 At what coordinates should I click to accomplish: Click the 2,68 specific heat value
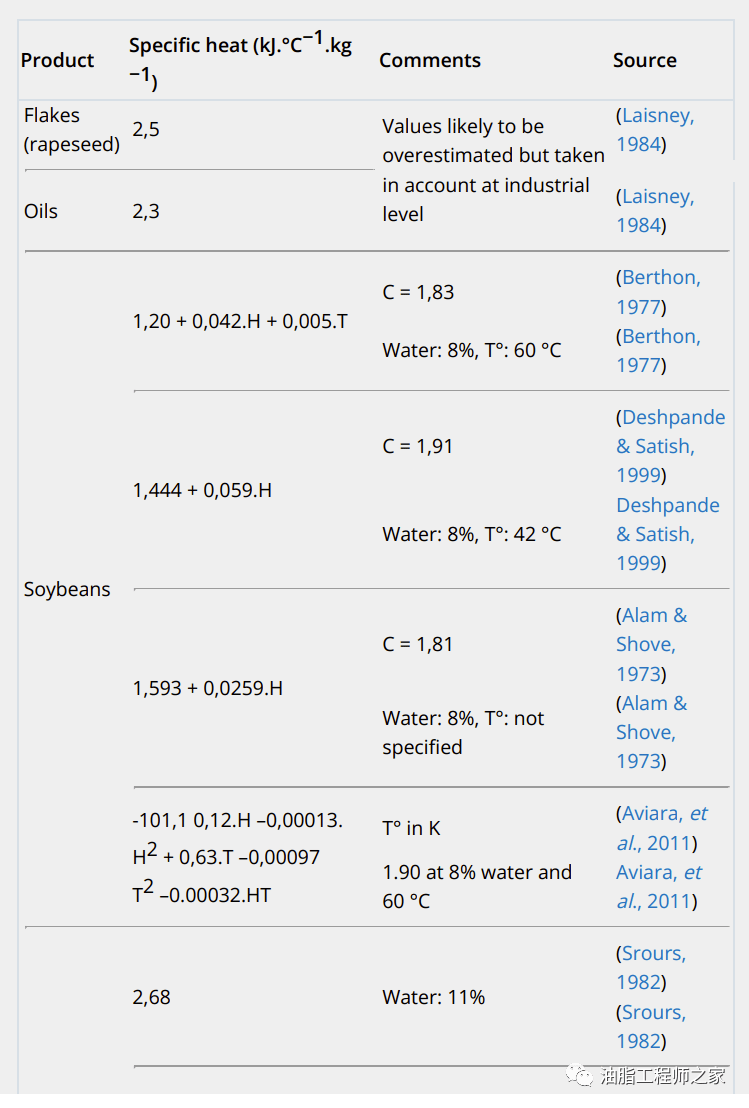[152, 997]
